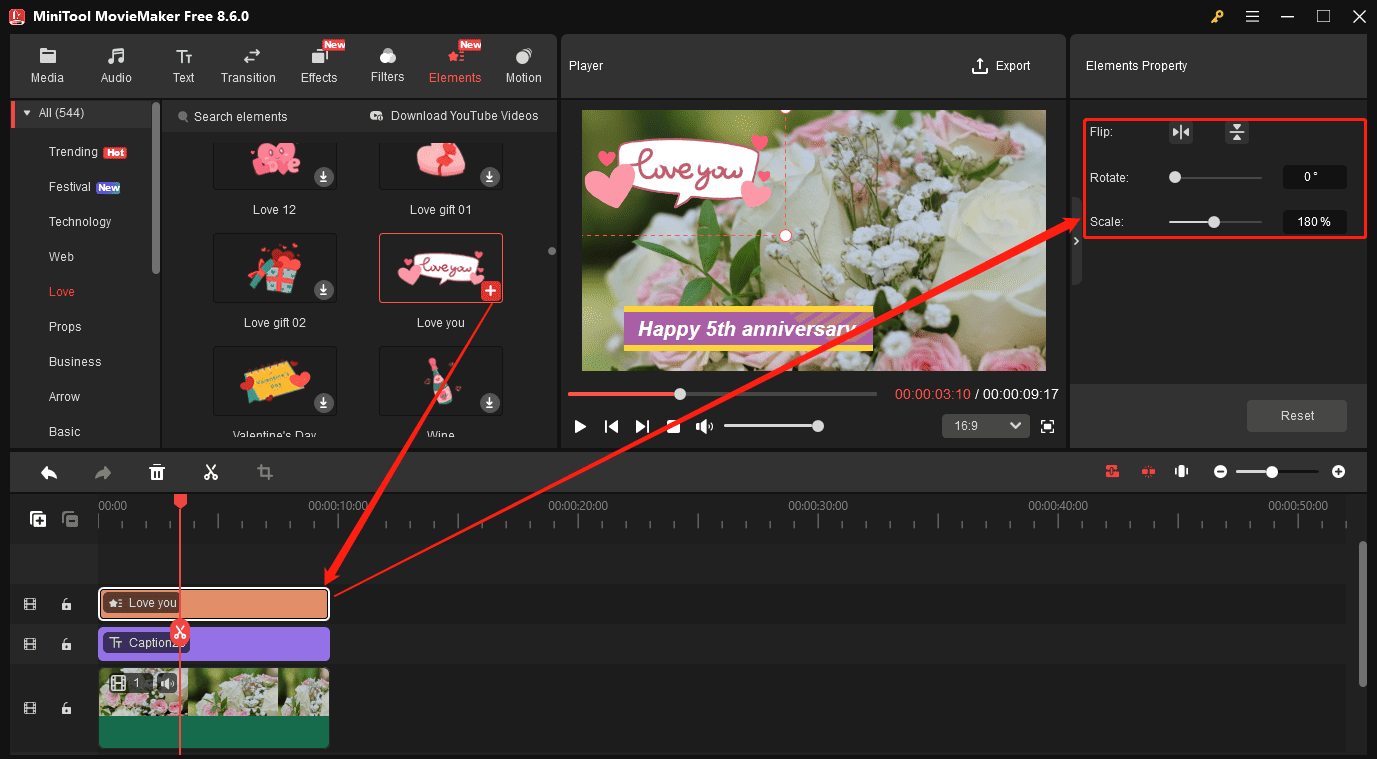
Task: Jump to next frame
Action: coord(642,427)
